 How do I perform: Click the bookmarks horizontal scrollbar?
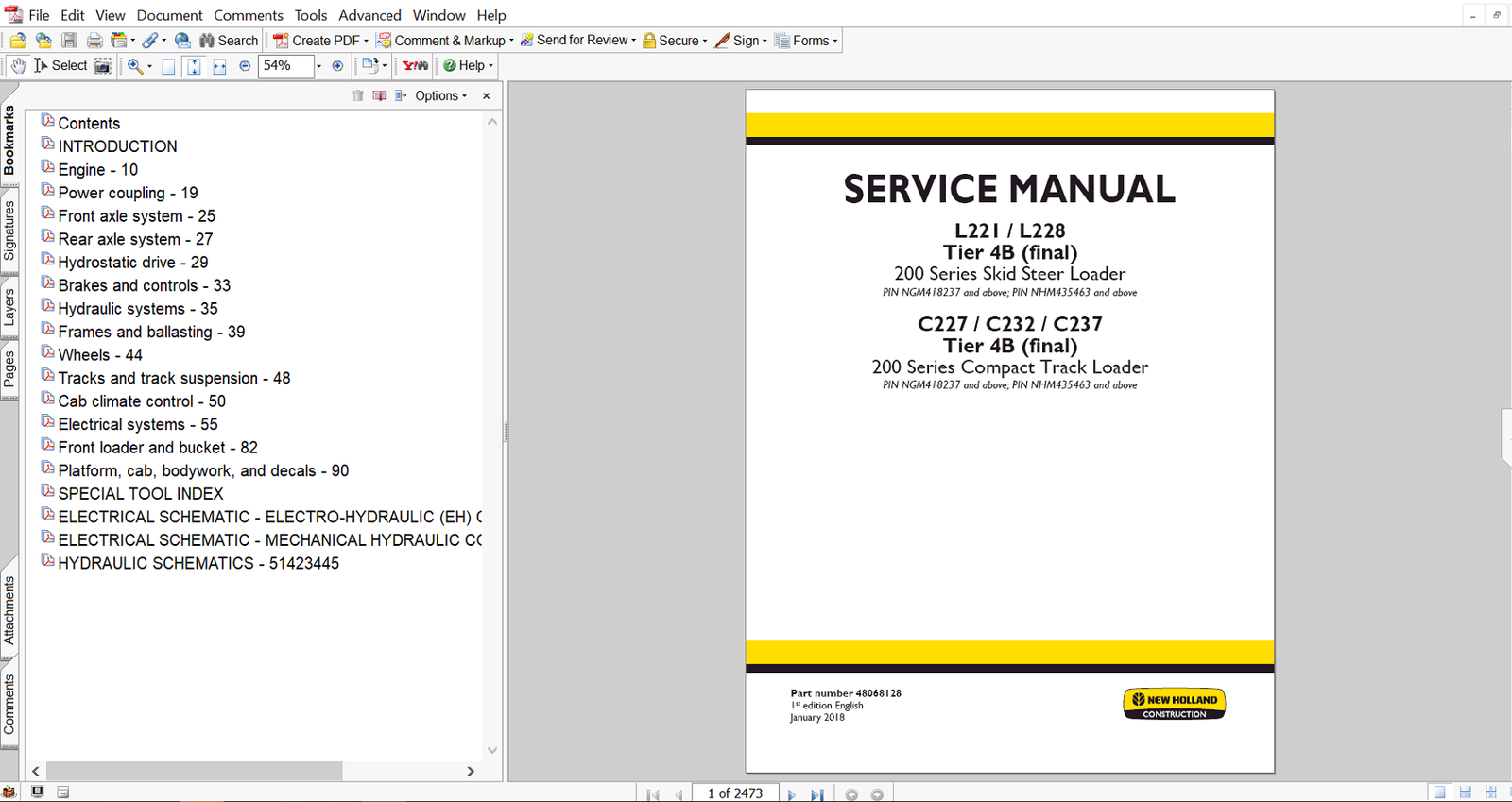click(x=194, y=771)
